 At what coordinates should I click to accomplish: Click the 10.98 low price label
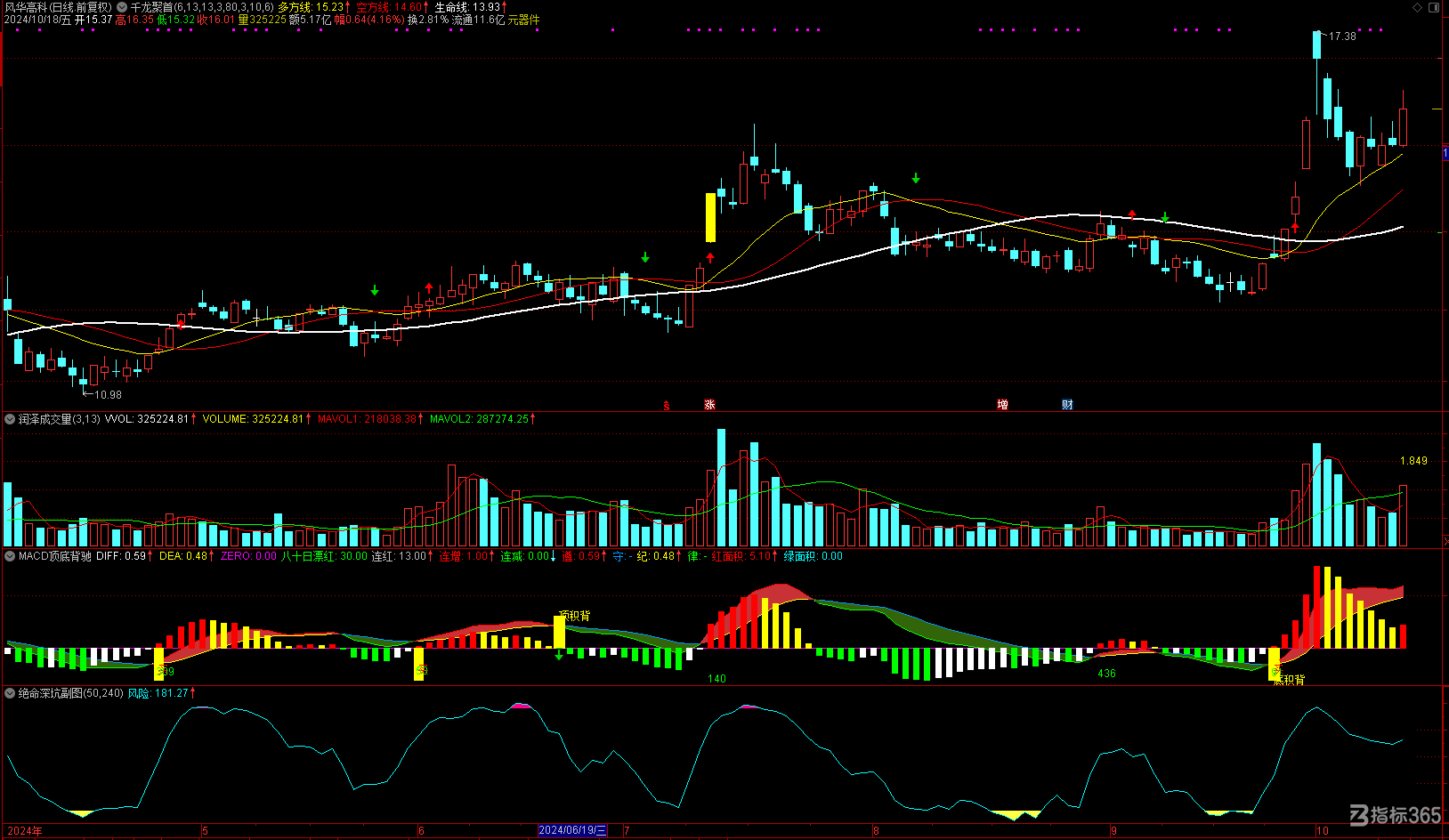[108, 394]
